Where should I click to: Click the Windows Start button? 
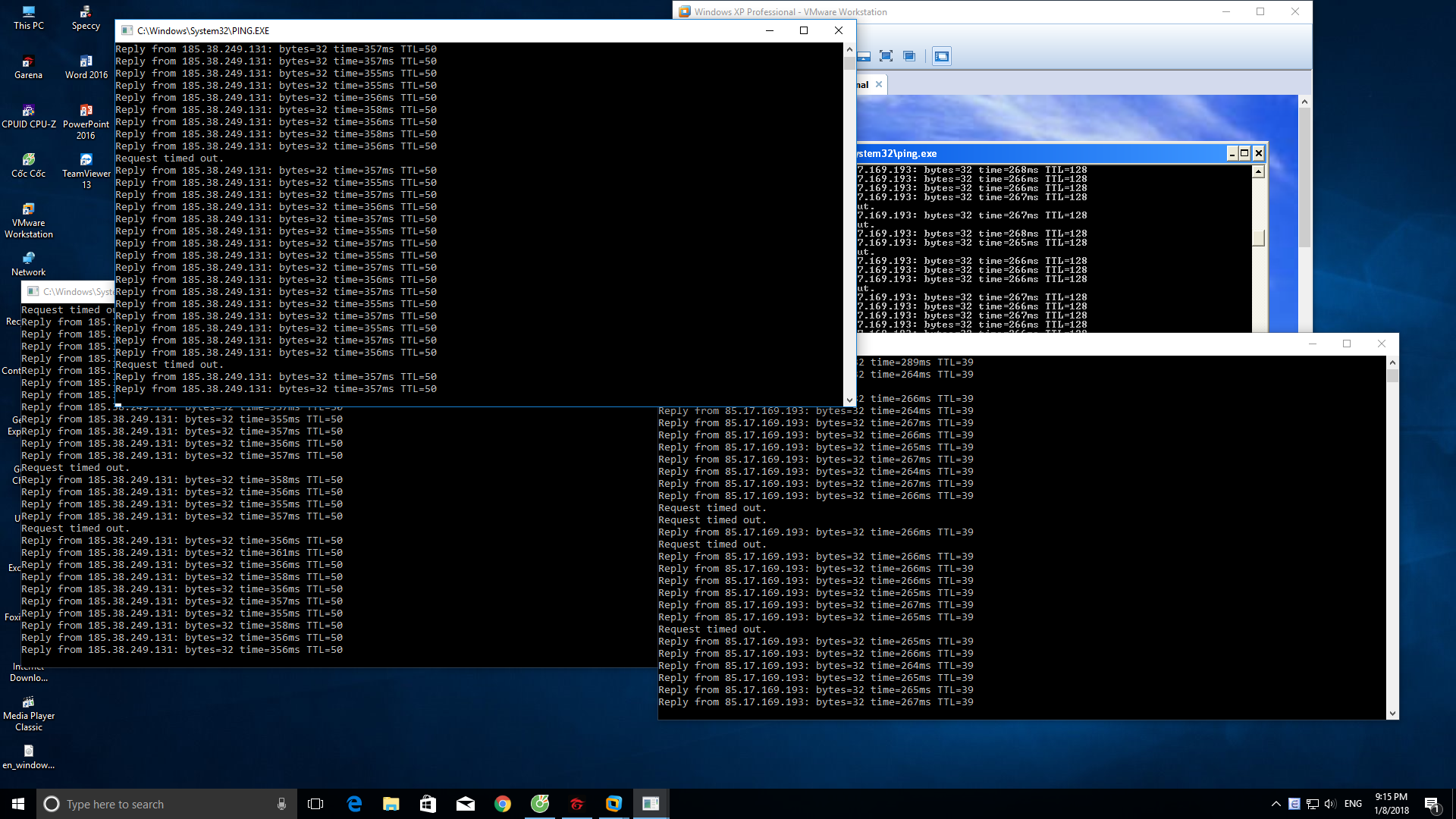pos(18,804)
